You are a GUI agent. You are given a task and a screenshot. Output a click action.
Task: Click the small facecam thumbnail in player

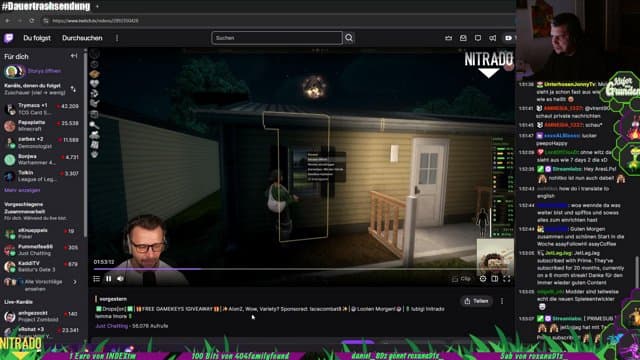coord(495,256)
